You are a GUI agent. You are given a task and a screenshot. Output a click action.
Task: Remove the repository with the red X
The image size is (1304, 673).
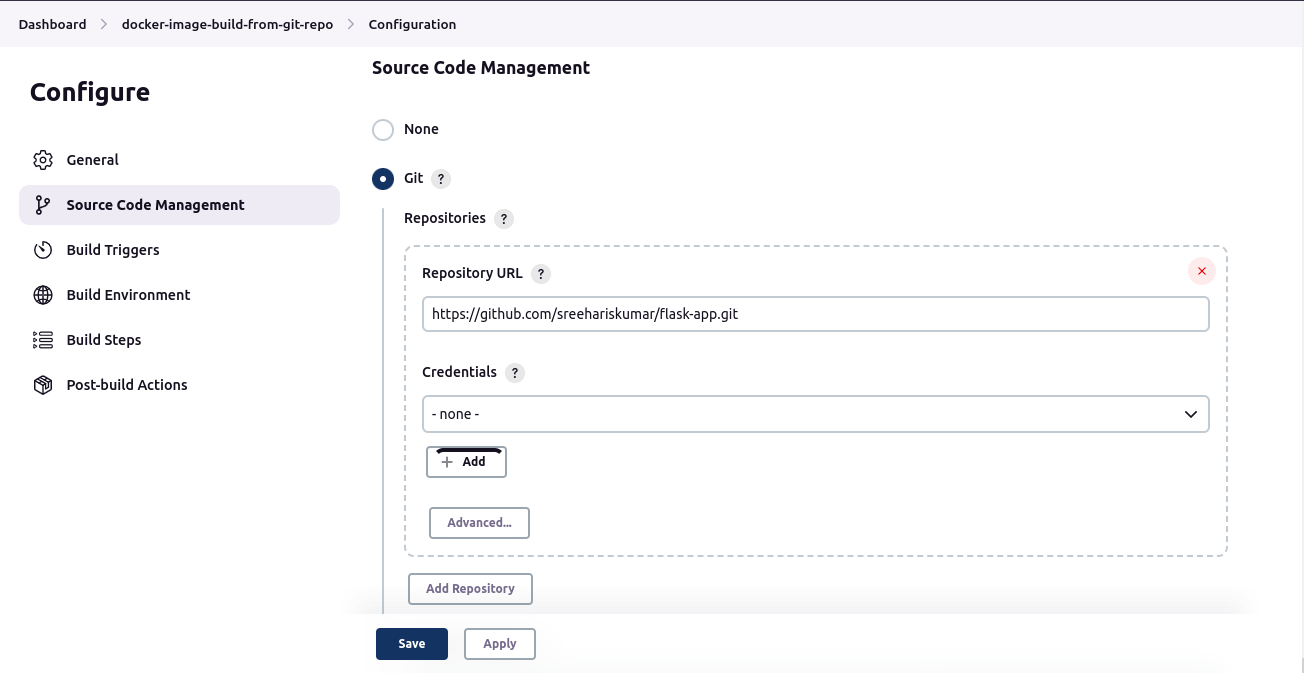tap(1201, 270)
